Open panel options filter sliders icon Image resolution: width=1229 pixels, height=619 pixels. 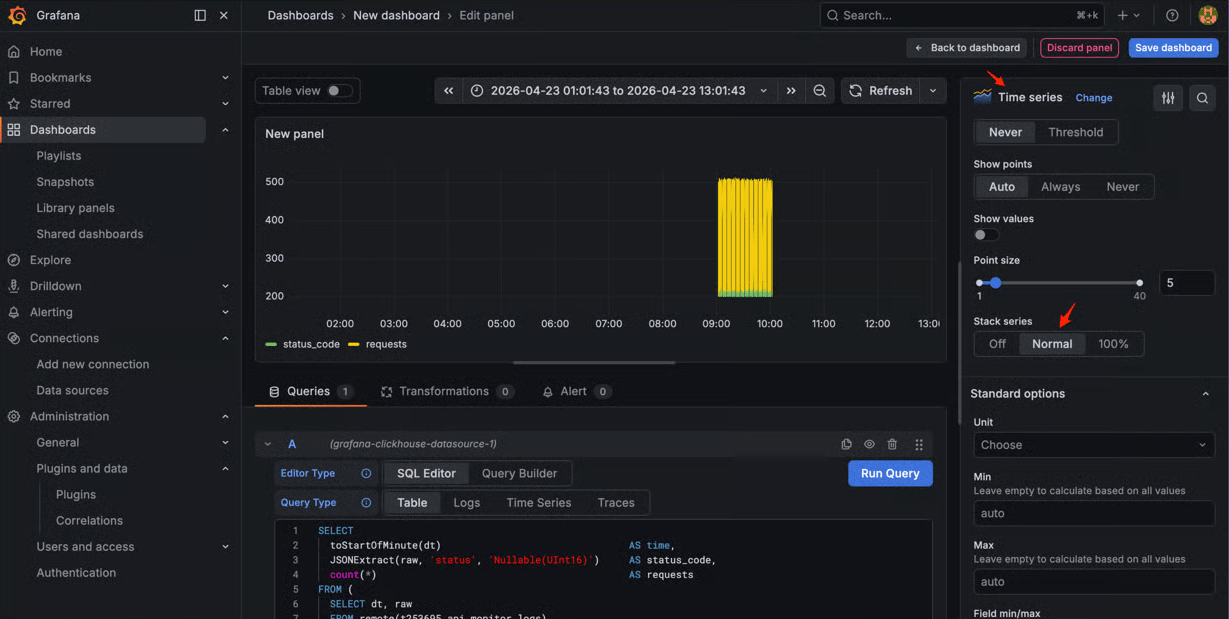point(1168,98)
